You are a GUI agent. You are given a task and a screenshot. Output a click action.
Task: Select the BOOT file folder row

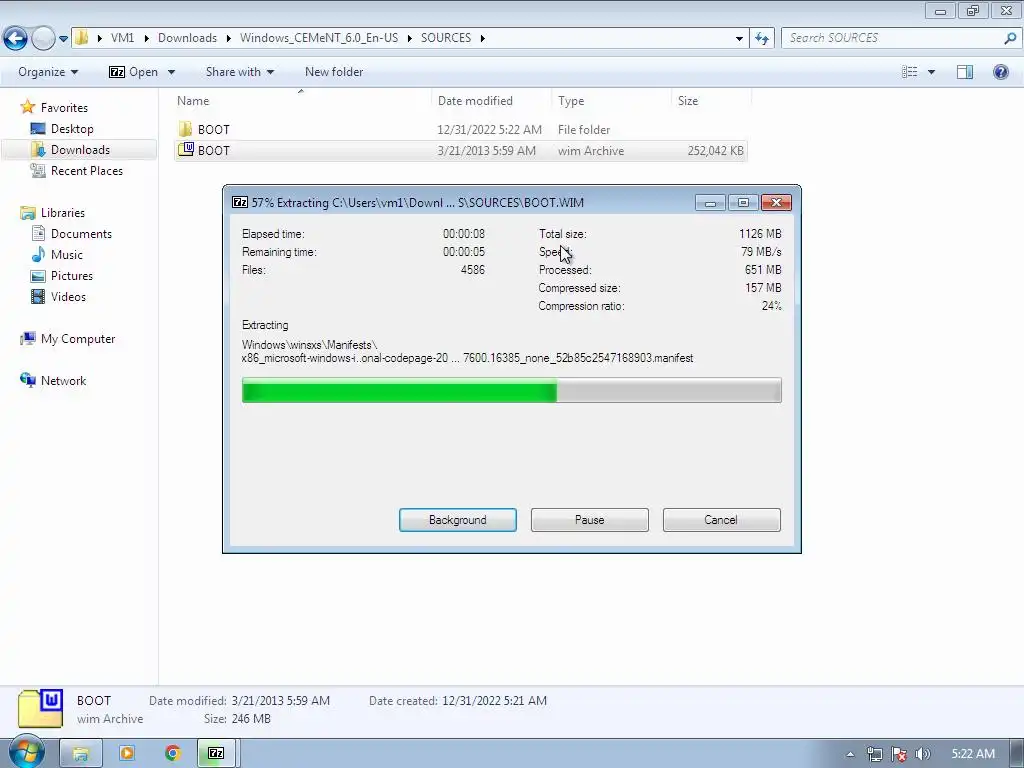[x=460, y=129]
